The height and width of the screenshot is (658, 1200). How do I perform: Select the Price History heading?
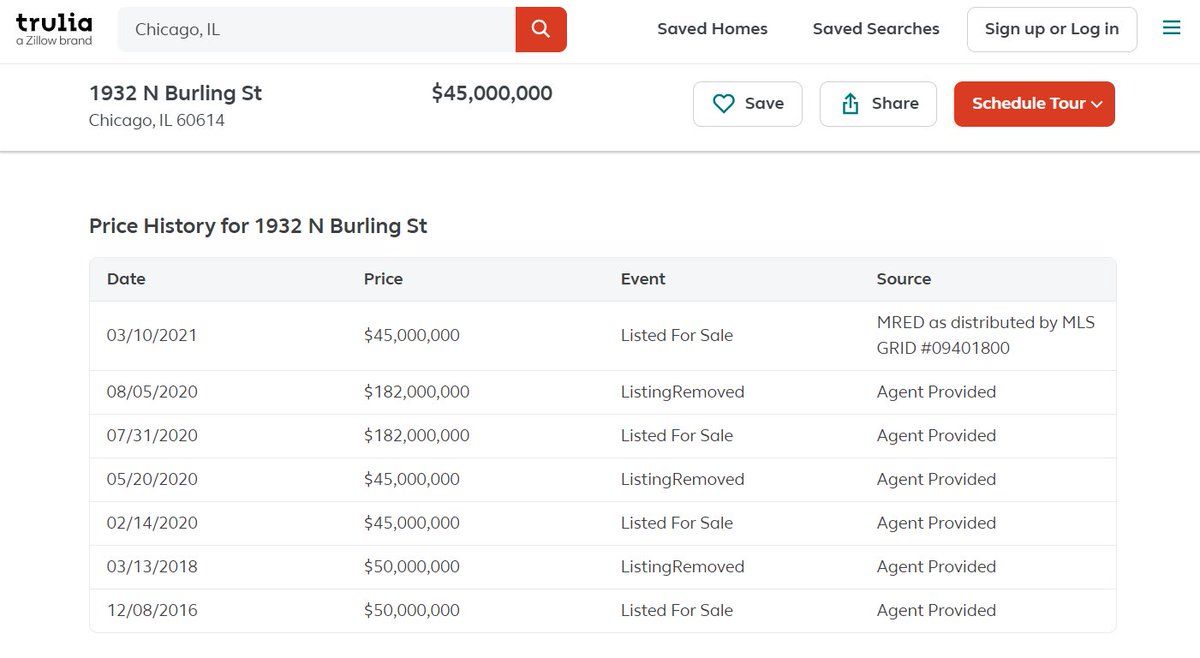tap(258, 226)
